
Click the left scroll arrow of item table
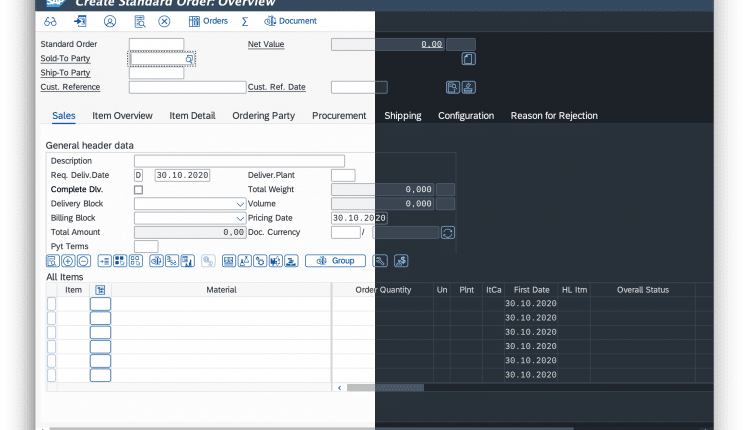click(340, 388)
